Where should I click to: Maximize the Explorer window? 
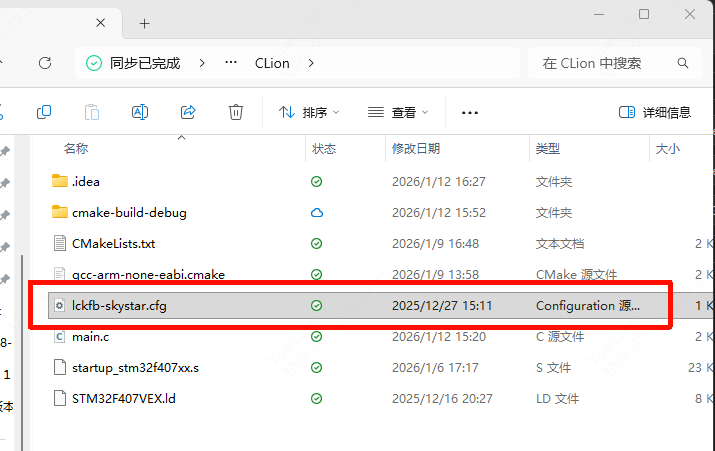(x=644, y=14)
